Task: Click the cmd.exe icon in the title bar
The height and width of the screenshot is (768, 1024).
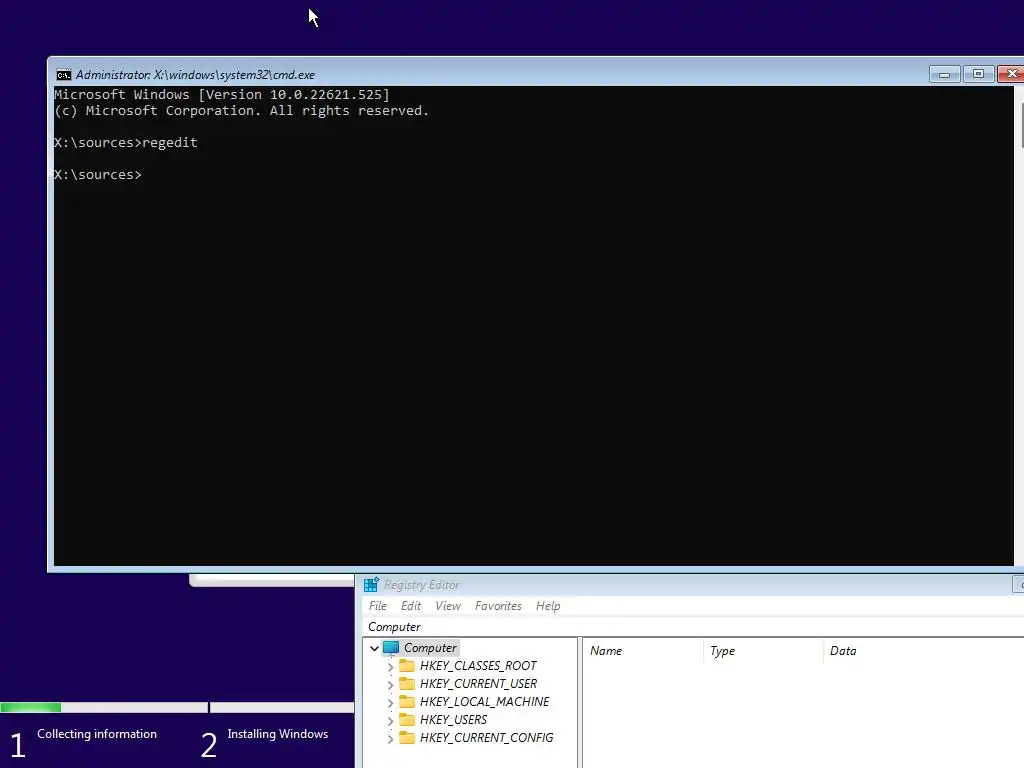Action: point(63,74)
